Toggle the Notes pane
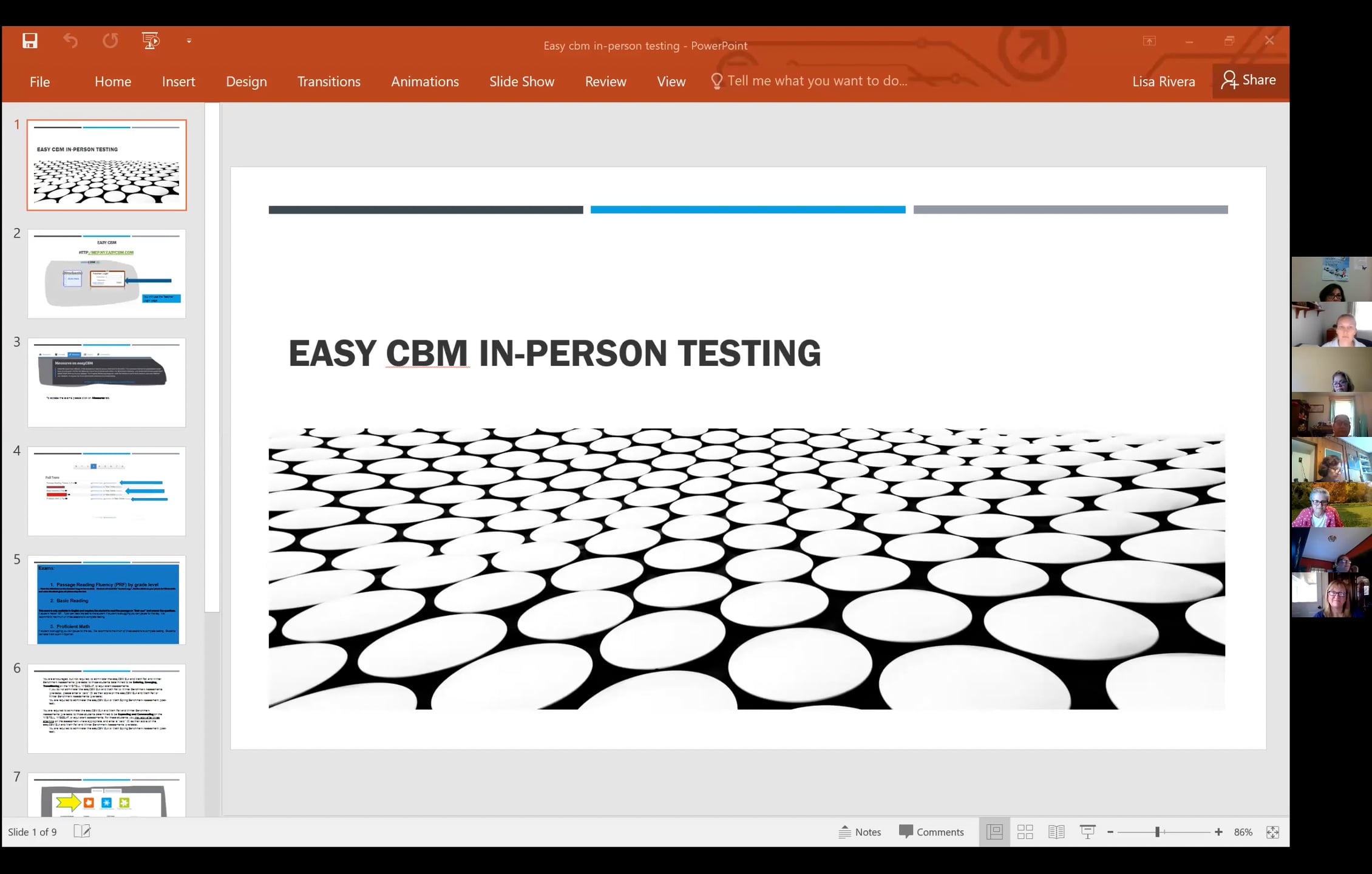The width and height of the screenshot is (1372, 874). pos(860,832)
